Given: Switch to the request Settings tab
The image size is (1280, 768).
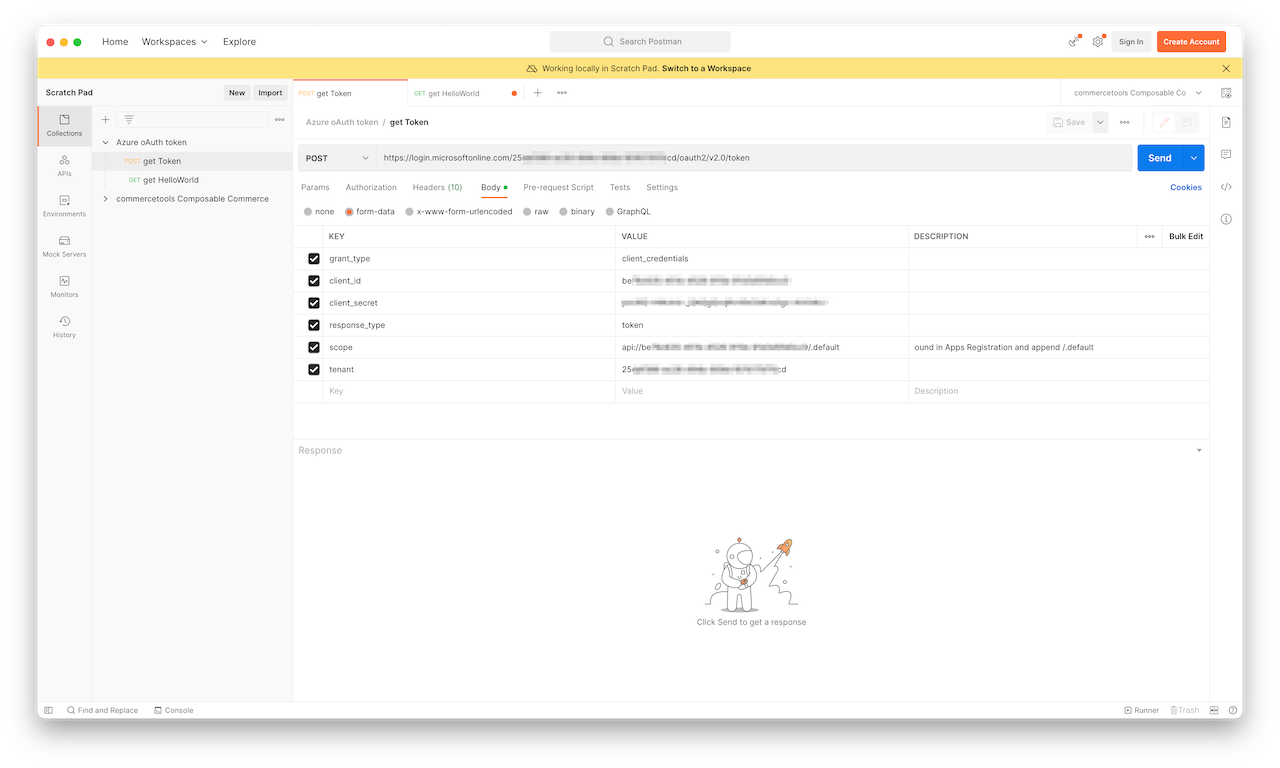Looking at the screenshot, I should click(662, 188).
